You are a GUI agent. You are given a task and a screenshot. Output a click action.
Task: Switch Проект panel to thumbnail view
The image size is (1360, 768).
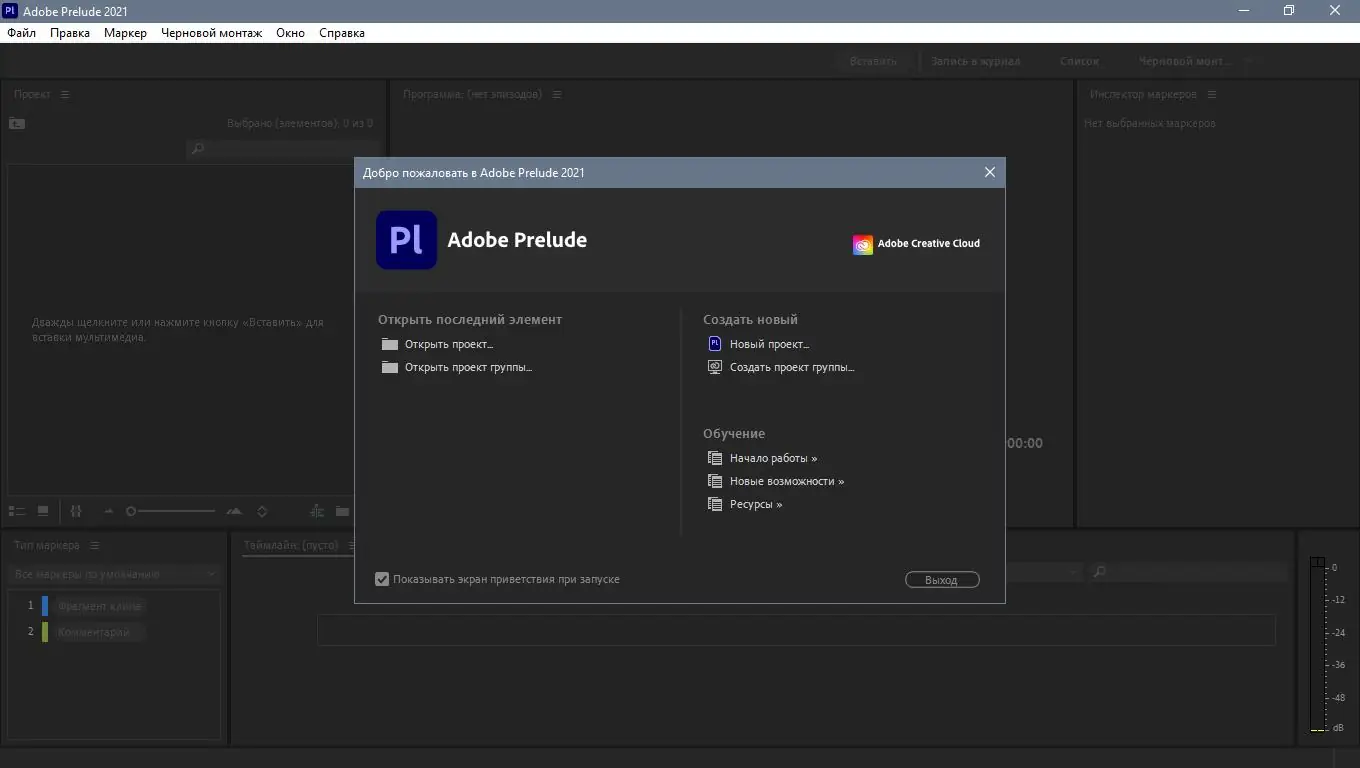43,511
